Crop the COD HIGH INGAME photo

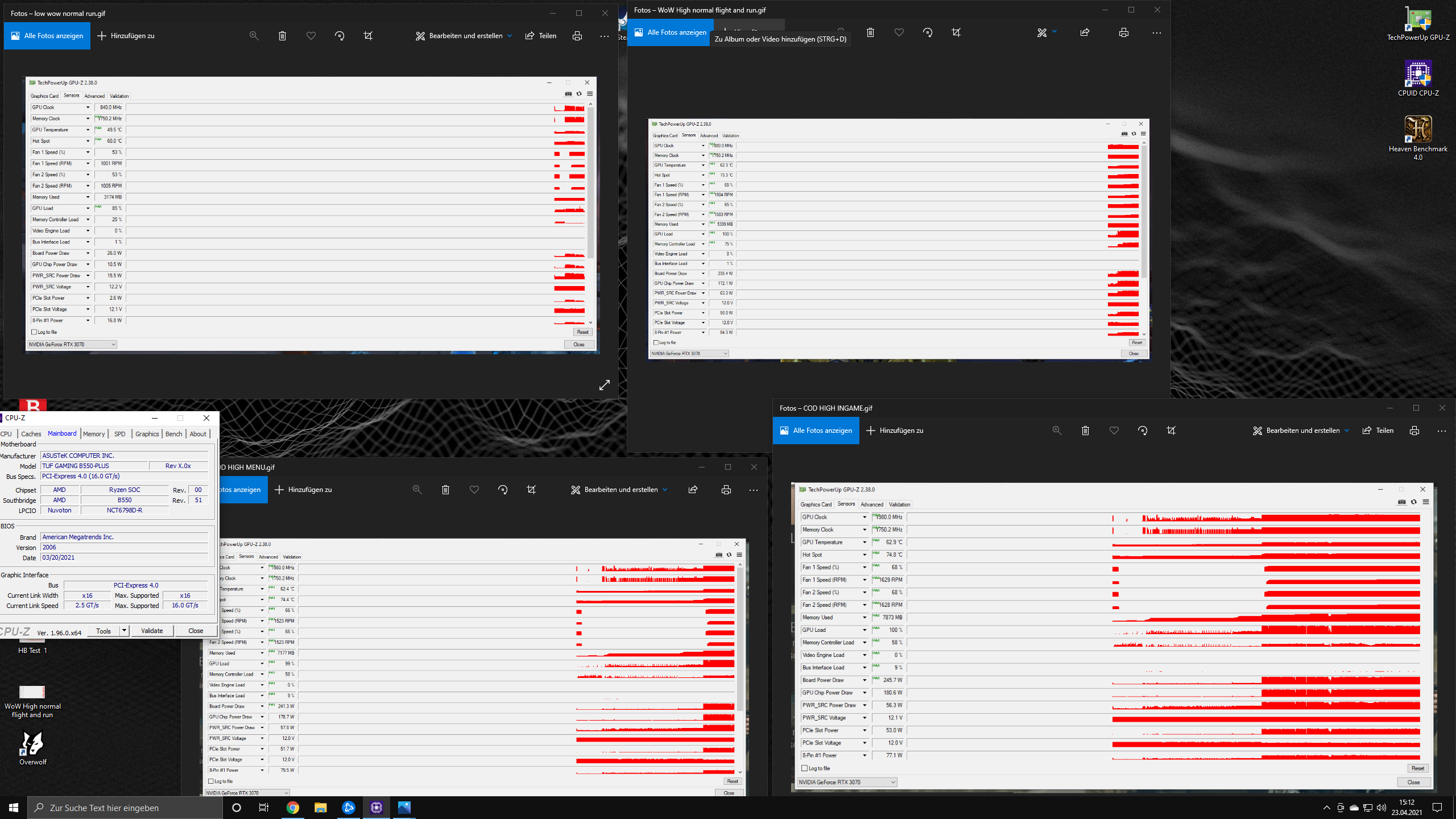tap(1171, 431)
